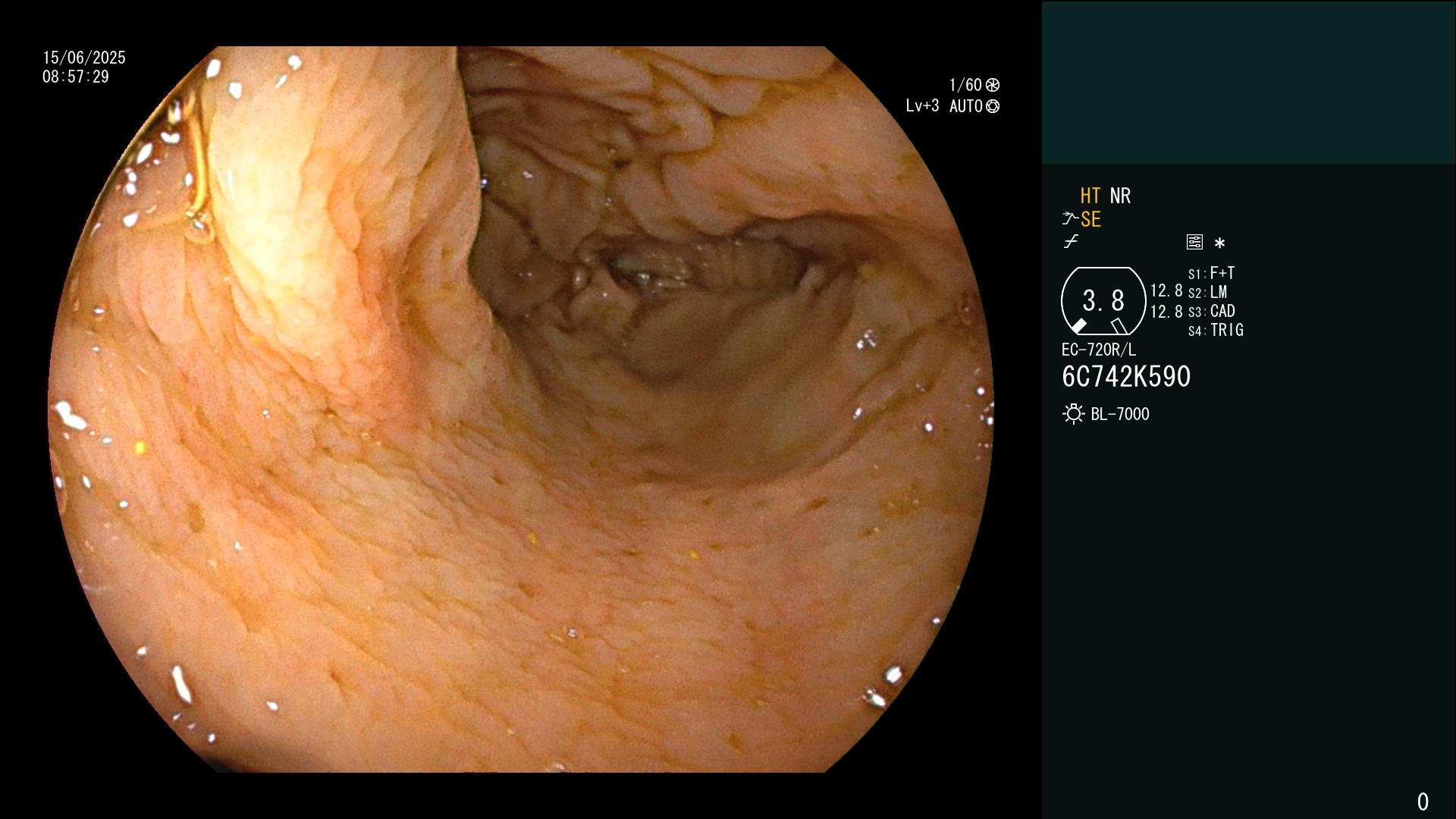Click the serial number 6C742K590
This screenshot has height=819, width=1456.
(x=1126, y=377)
